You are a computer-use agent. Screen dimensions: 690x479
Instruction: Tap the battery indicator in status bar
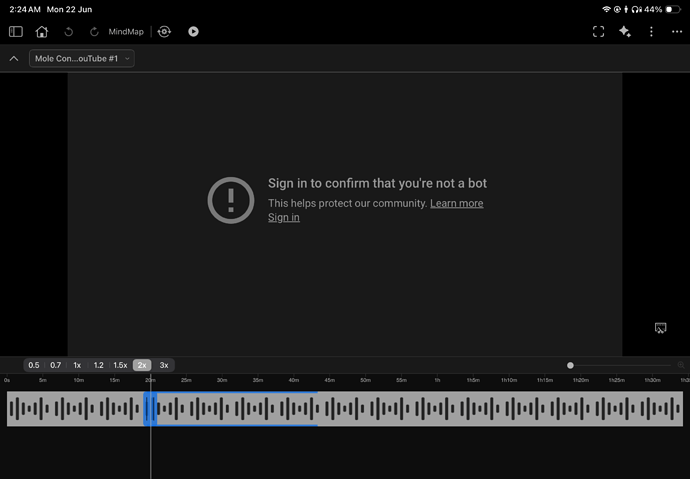[x=673, y=9]
